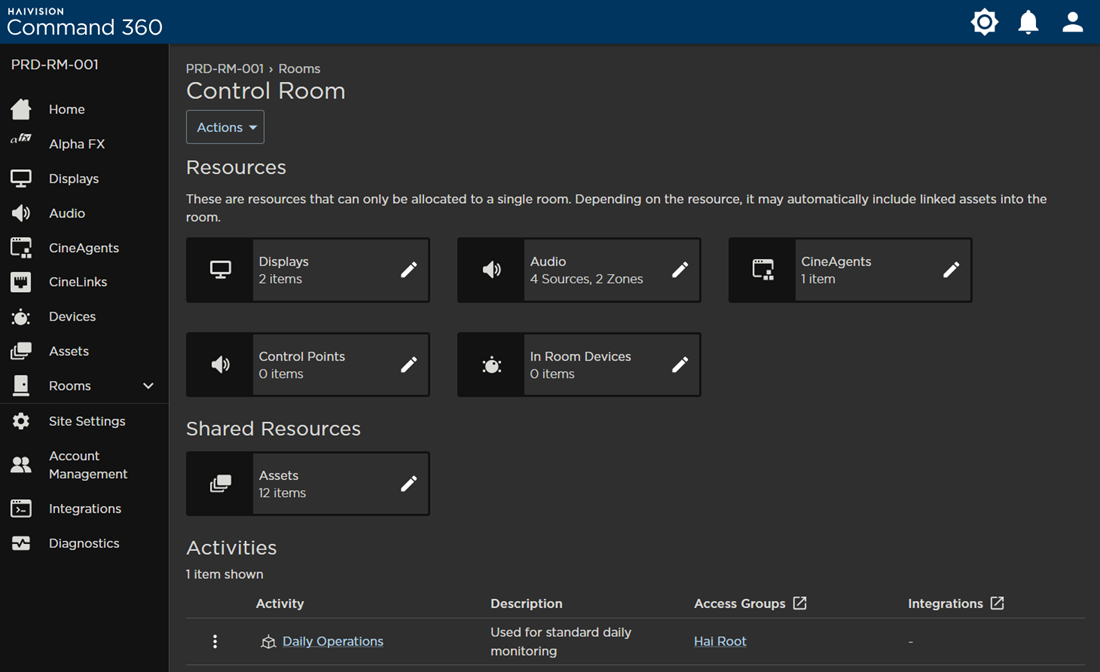The height and width of the screenshot is (672, 1100).
Task: Open the CineAgents 1 item card
Action: pos(850,270)
